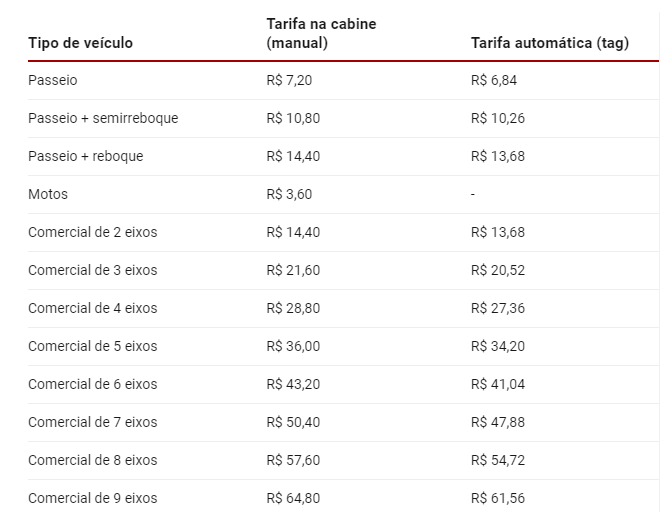This screenshot has height=530, width=660.
Task: Click the R$ 47,88 tag fare cell
Action: 498,422
